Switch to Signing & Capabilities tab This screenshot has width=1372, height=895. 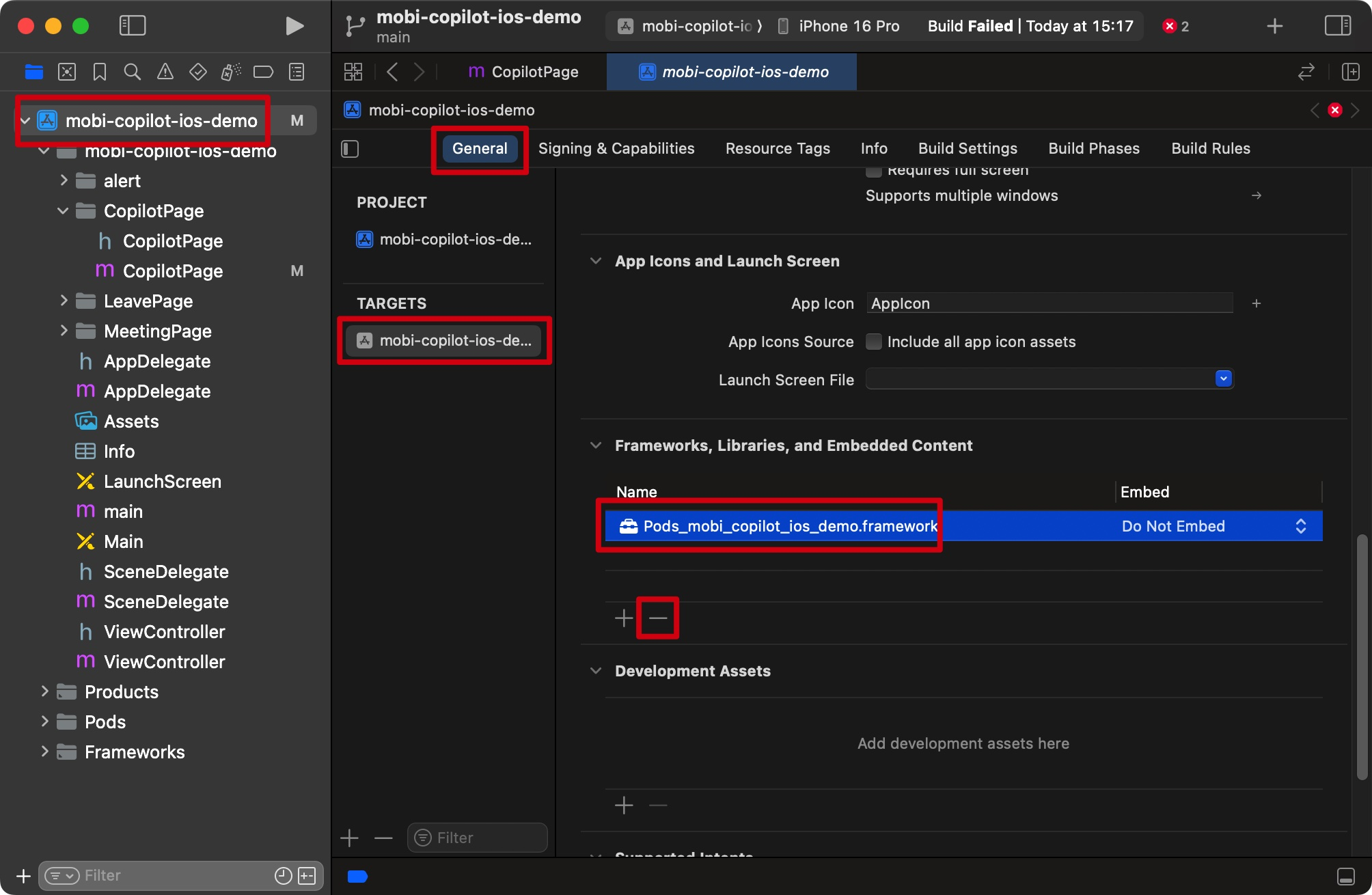pyautogui.click(x=616, y=148)
